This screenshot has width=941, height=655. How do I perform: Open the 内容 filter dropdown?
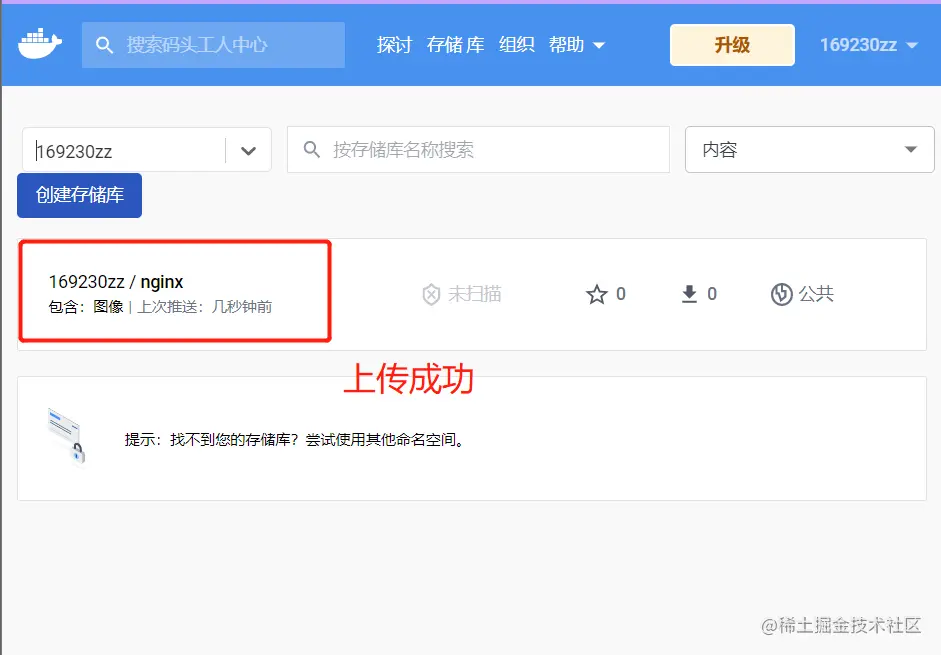coord(808,149)
